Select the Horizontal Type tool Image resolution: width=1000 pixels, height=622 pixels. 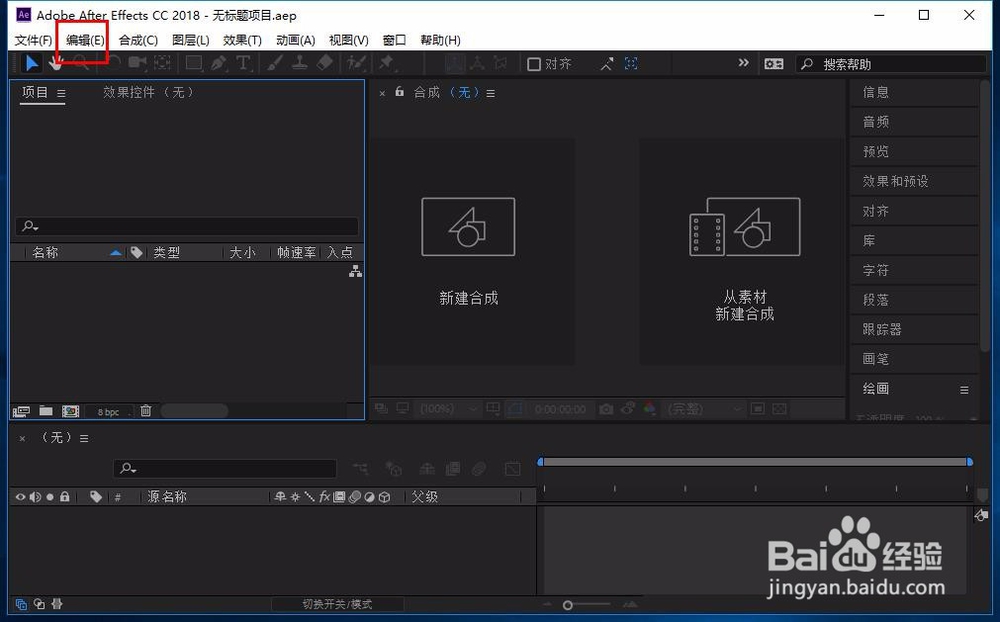(x=243, y=63)
